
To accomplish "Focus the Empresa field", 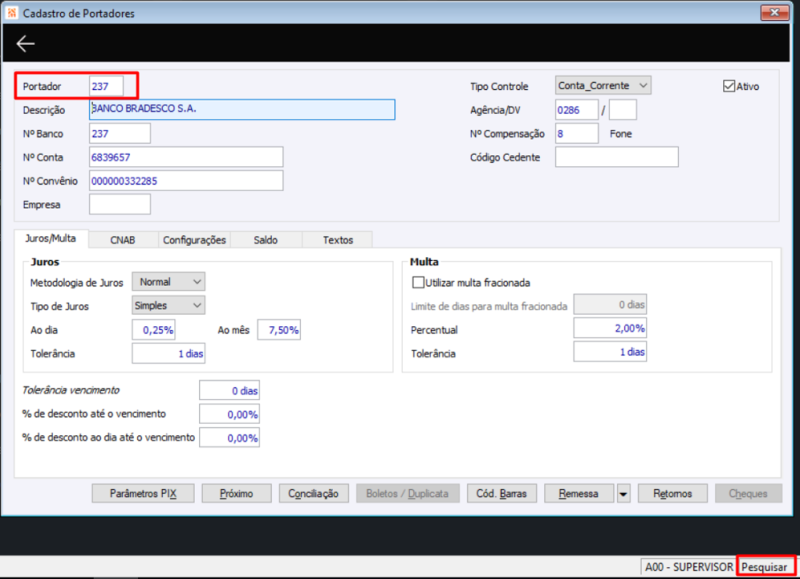I will pyautogui.click(x=120, y=204).
